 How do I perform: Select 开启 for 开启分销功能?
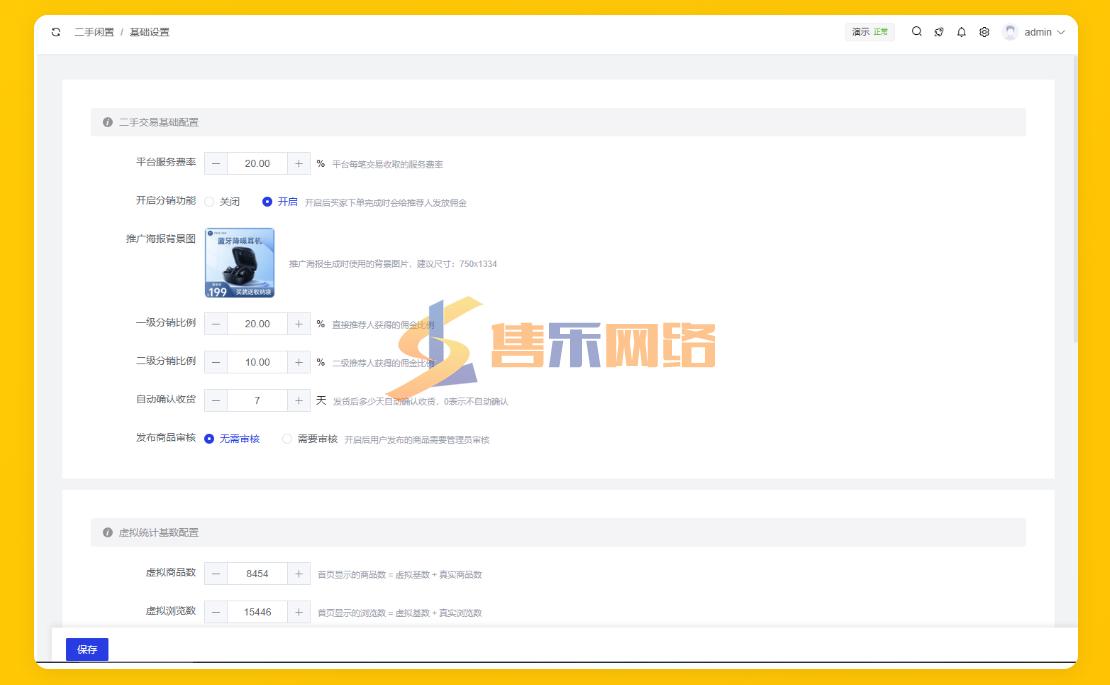click(x=267, y=202)
